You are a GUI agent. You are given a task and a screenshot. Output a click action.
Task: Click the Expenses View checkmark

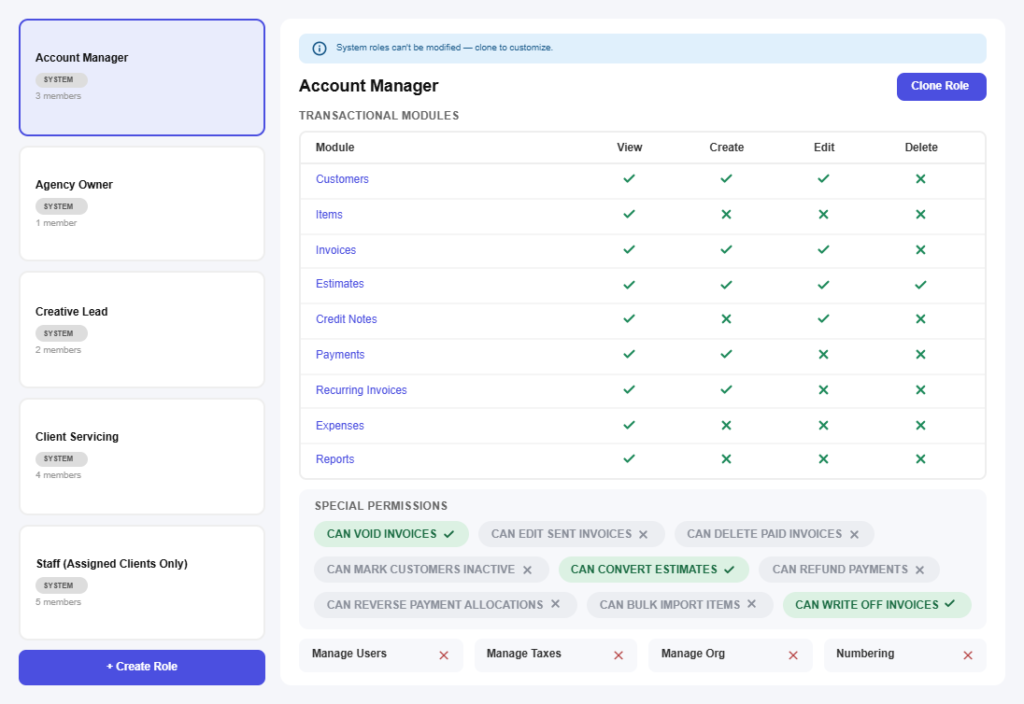click(629, 424)
